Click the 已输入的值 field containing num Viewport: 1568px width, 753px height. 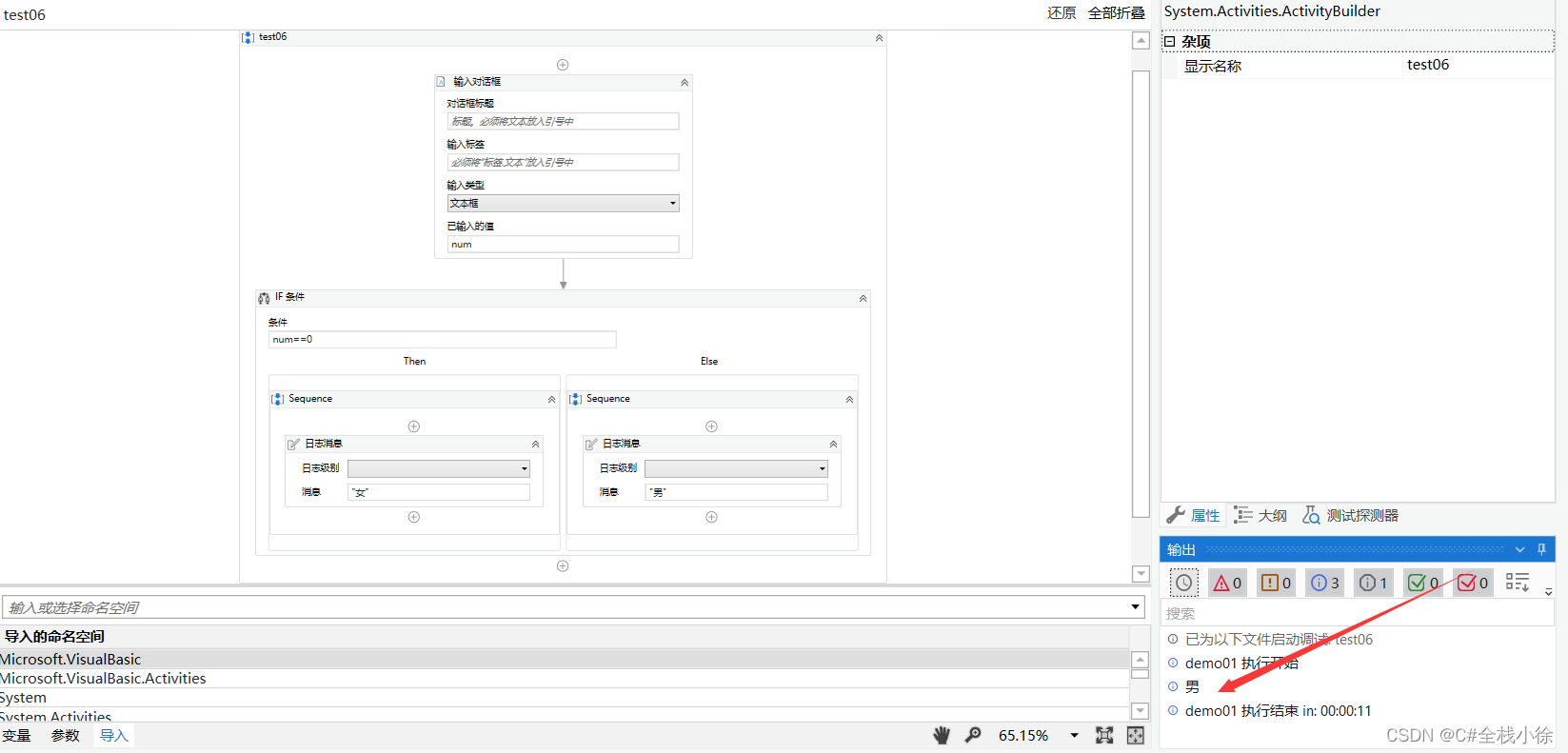coord(563,245)
